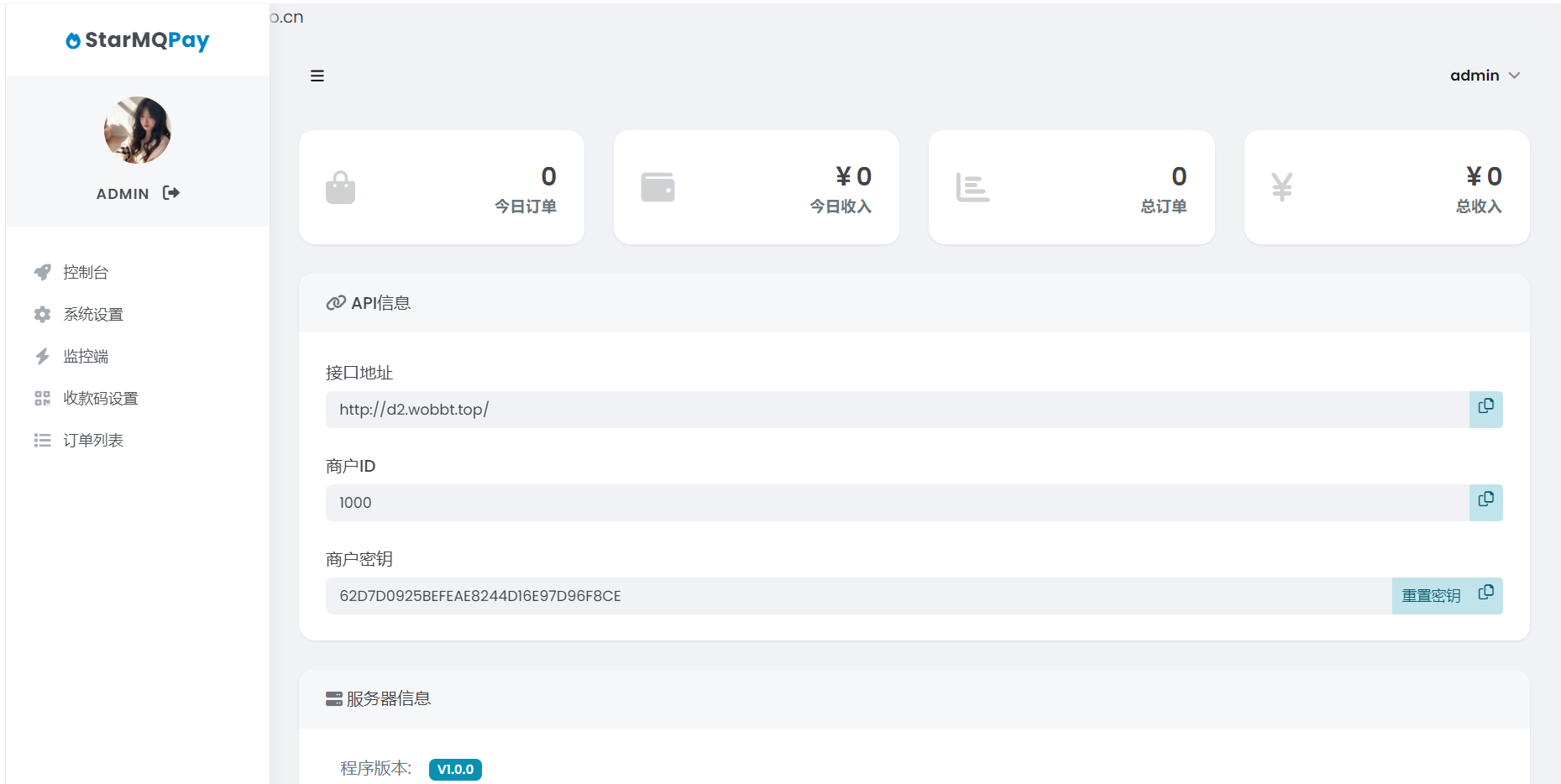Open the admin user dropdown
Image resolution: width=1561 pixels, height=784 pixels.
1485,76
